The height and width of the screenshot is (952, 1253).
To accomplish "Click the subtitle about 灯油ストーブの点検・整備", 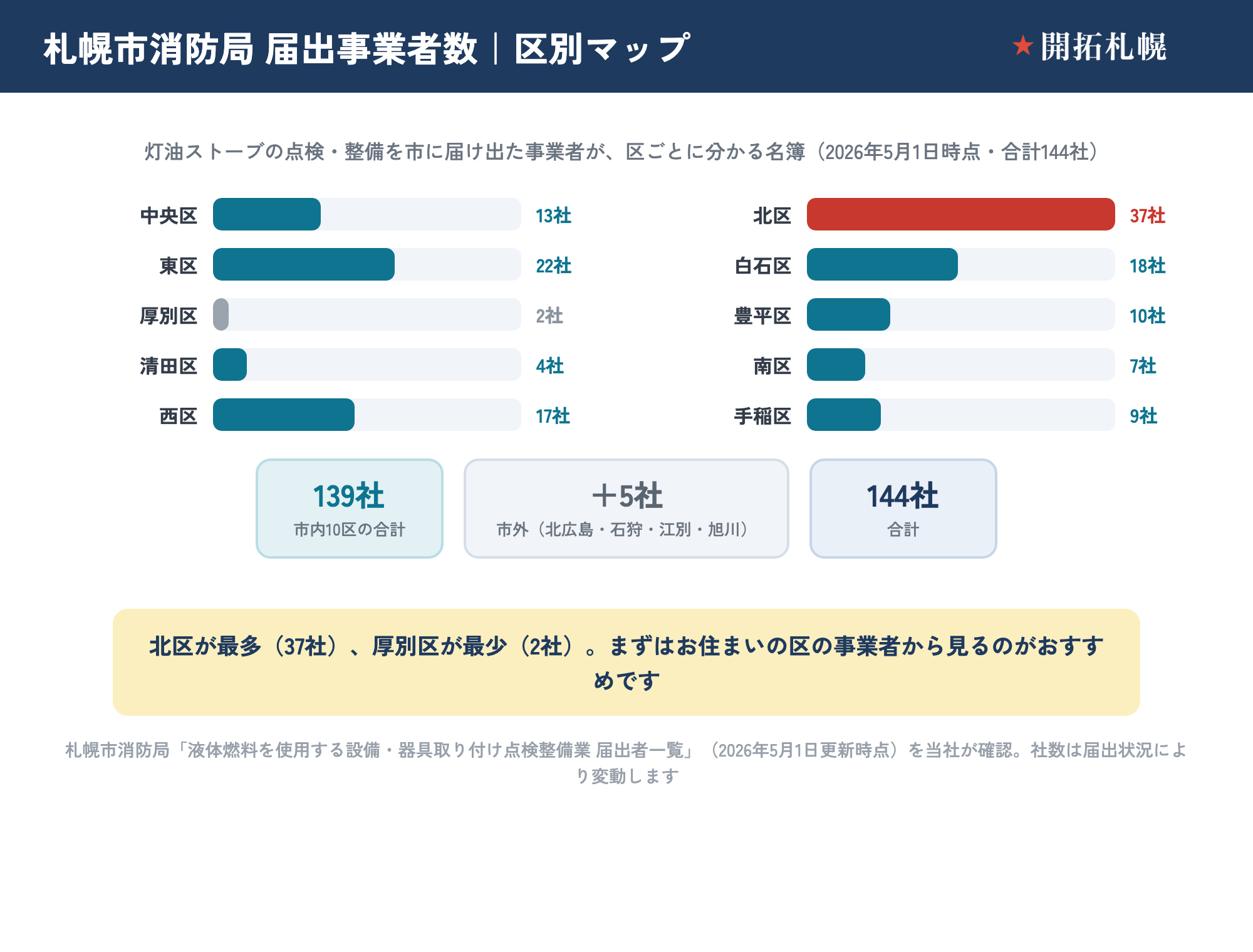I will coord(622,152).
